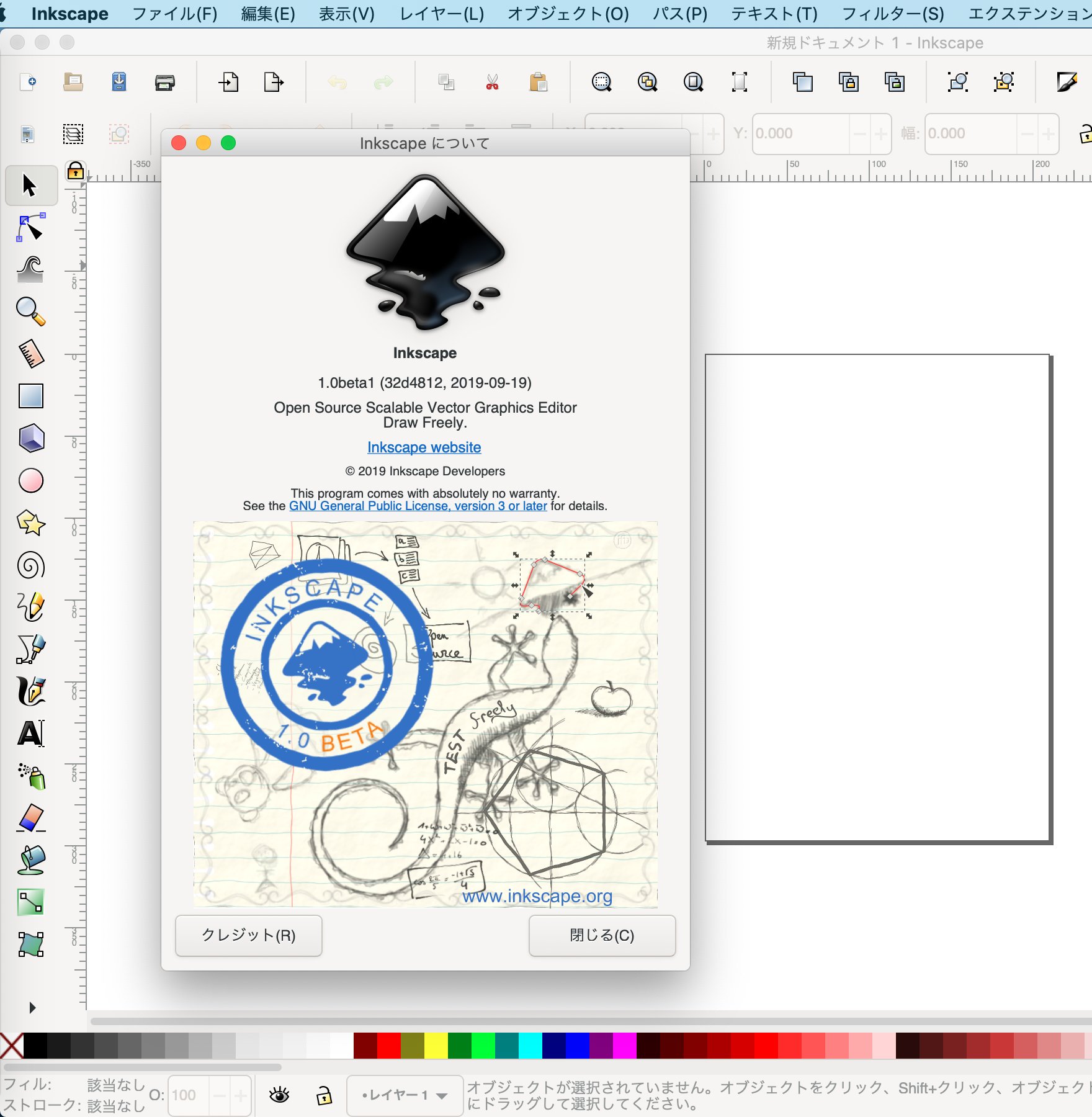Open the Inkscape application menu

(69, 14)
